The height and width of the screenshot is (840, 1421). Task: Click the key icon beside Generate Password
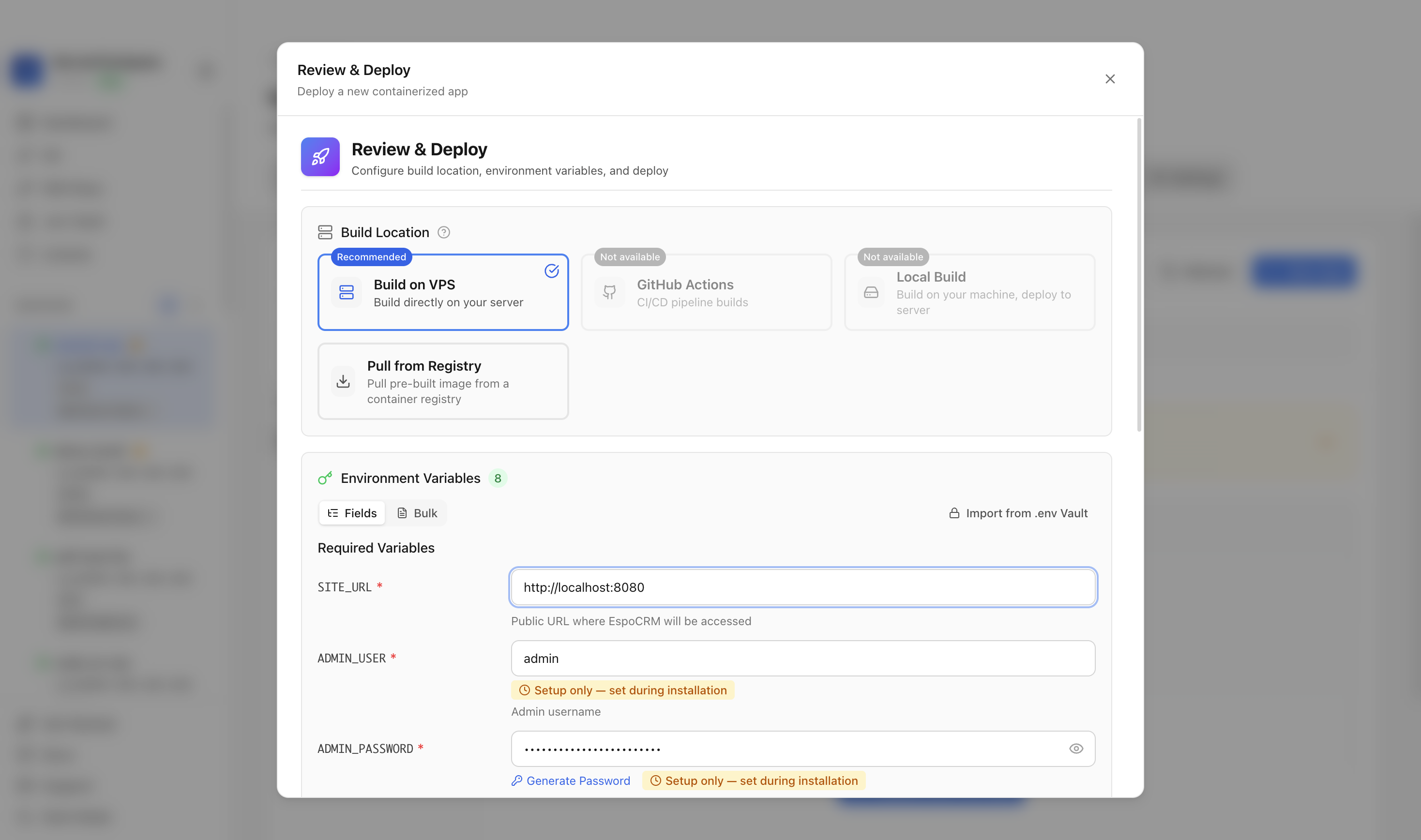click(516, 780)
